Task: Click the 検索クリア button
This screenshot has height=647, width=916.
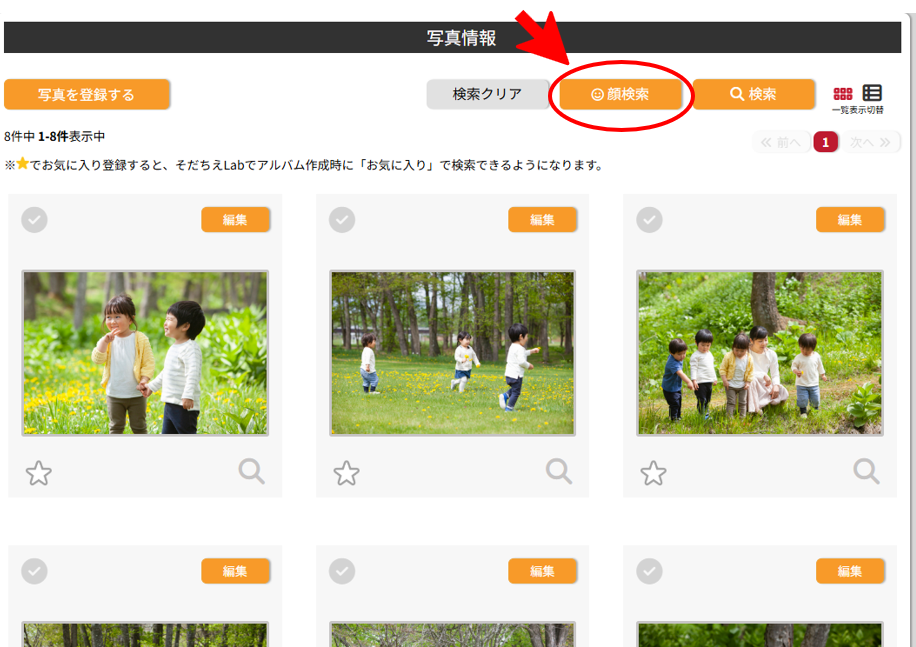Action: [x=487, y=94]
